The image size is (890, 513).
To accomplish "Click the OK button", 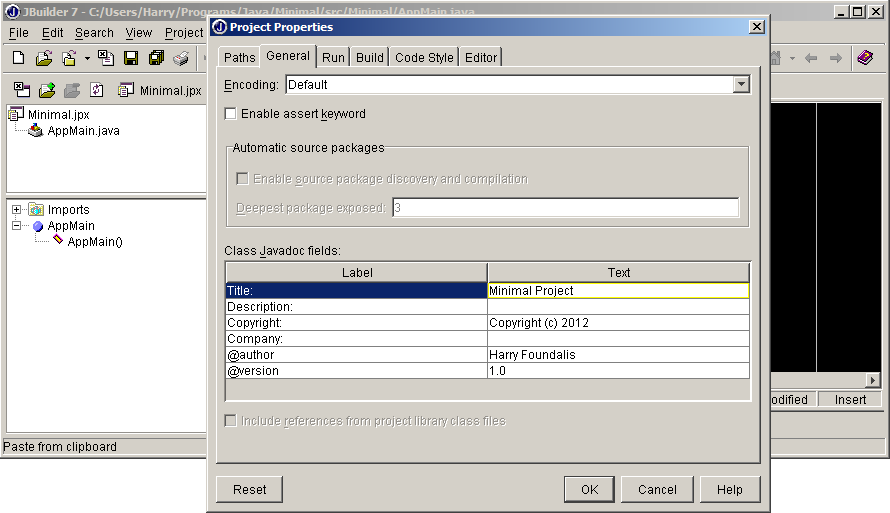I will [589, 489].
